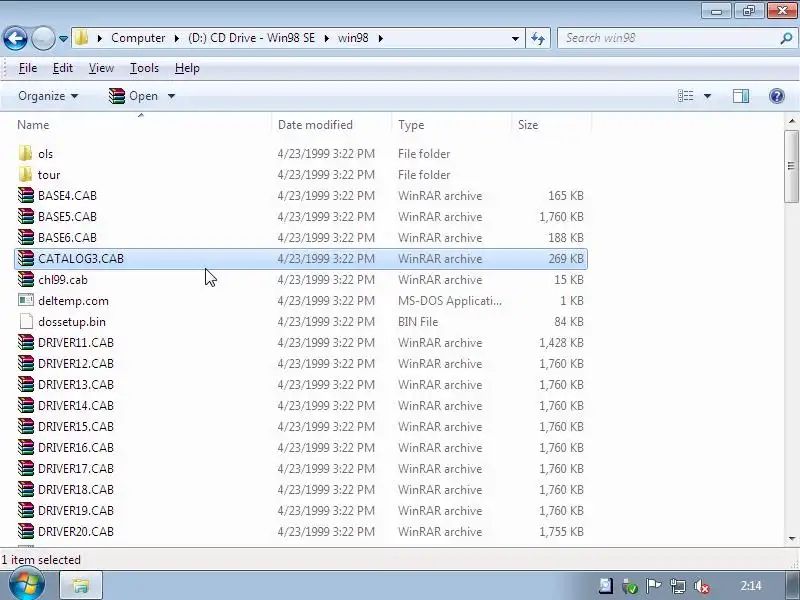The height and width of the screenshot is (600, 800).
Task: Open Action Center flag icon
Action: pos(653,586)
